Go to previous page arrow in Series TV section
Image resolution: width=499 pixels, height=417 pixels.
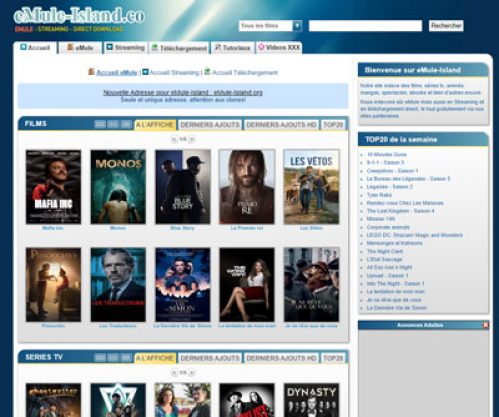pyautogui.click(x=174, y=373)
